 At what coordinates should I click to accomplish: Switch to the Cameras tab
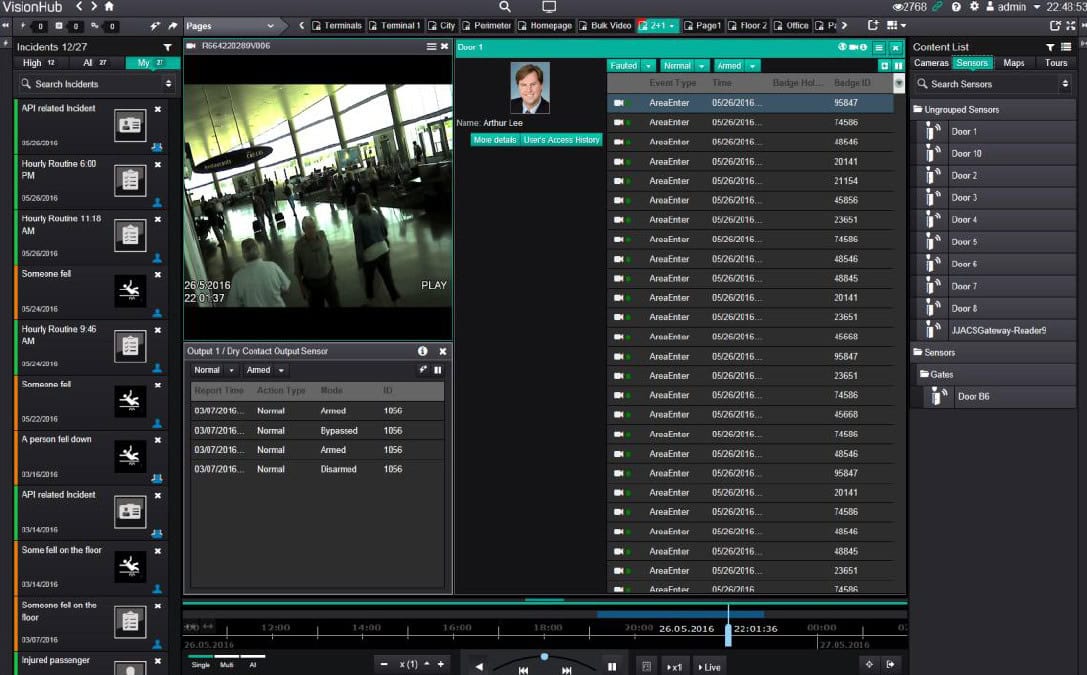pyautogui.click(x=931, y=63)
